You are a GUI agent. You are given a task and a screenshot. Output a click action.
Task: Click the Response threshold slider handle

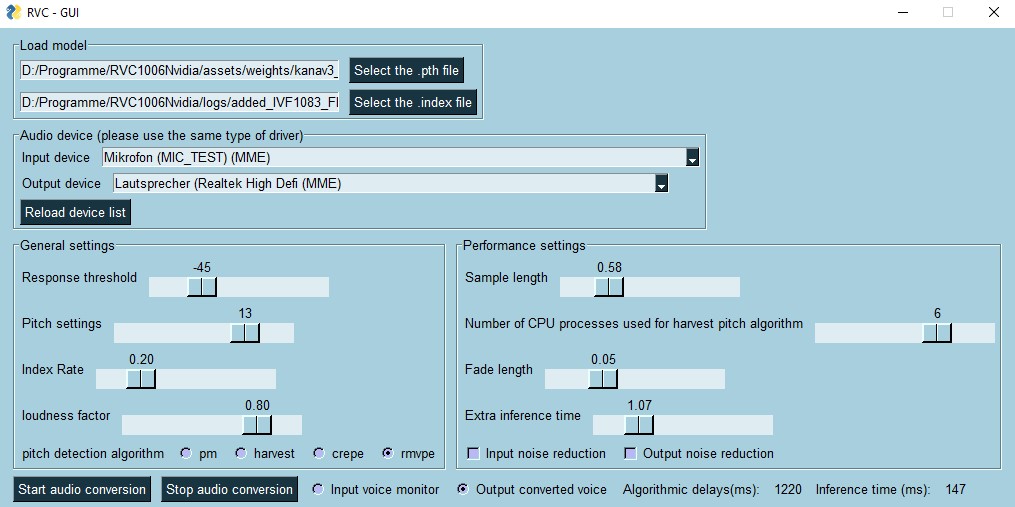[x=202, y=287]
